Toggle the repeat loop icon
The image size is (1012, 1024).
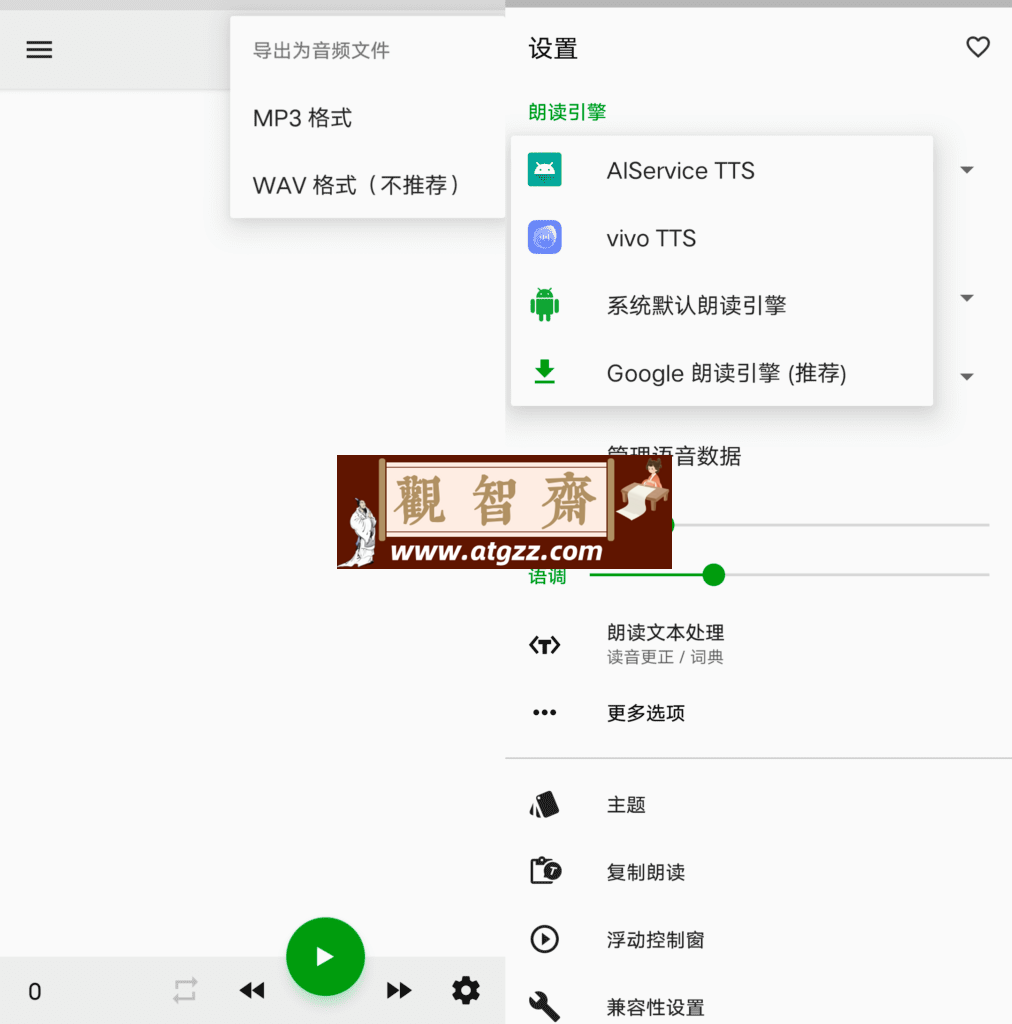pyautogui.click(x=185, y=991)
